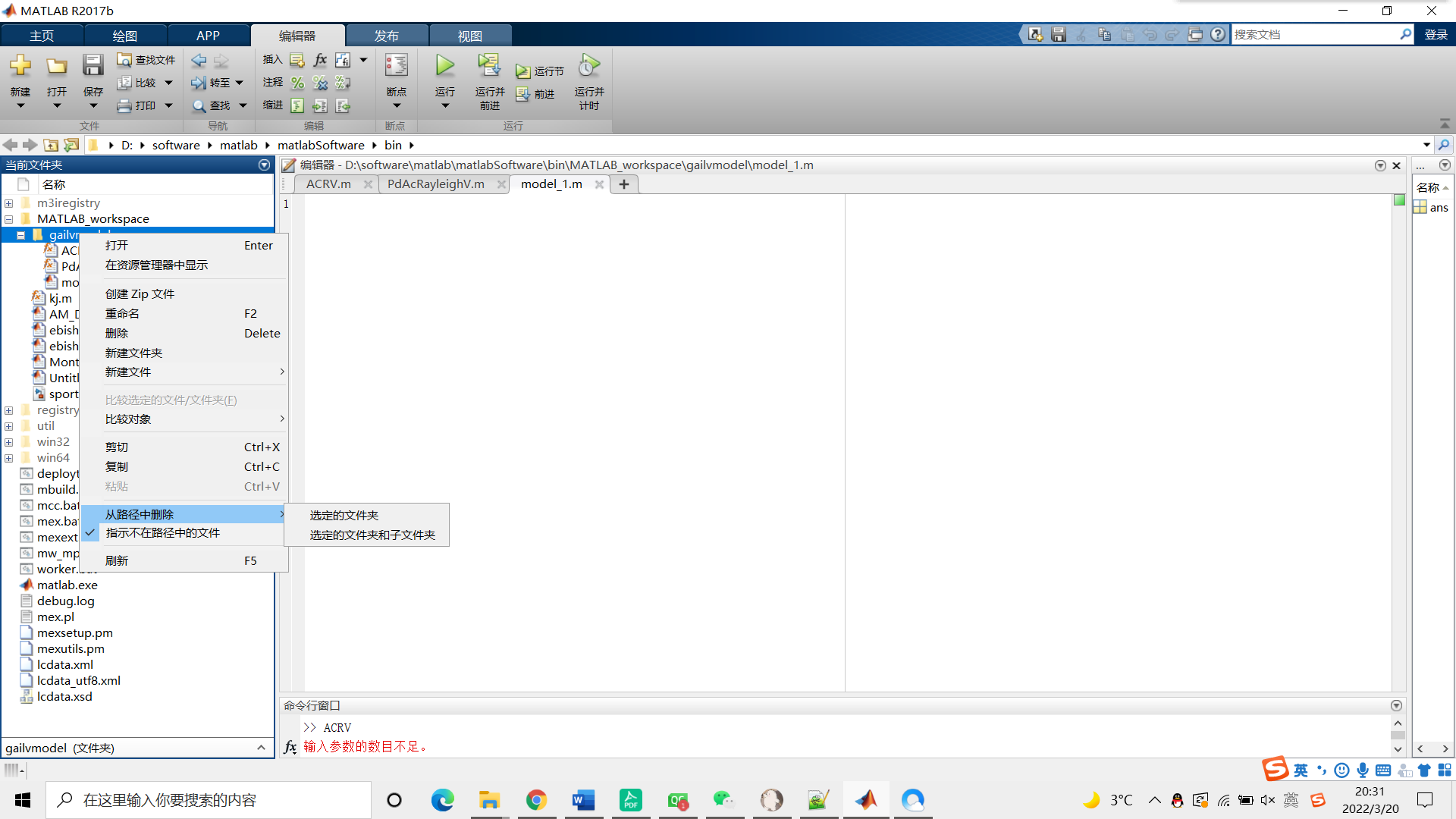The height and width of the screenshot is (819, 1456).
Task: Expand the m3iregistry folder node
Action: (9, 203)
